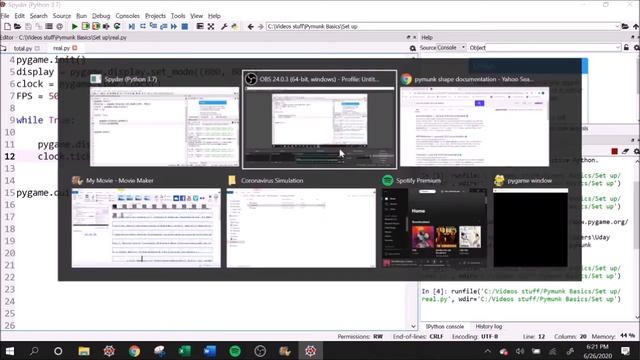This screenshot has height=360, width=640.
Task: Open the Debug menu
Action: (101, 16)
